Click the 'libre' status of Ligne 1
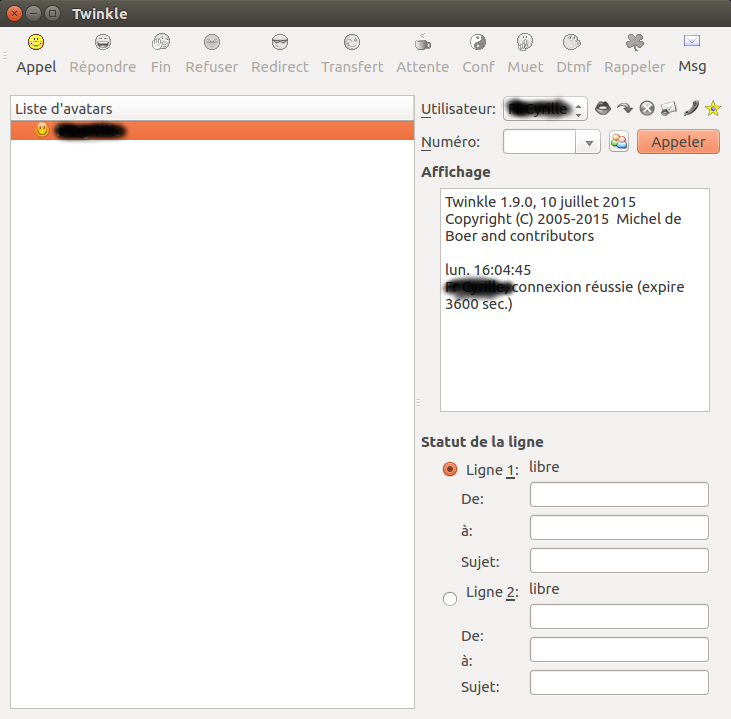 (x=544, y=467)
